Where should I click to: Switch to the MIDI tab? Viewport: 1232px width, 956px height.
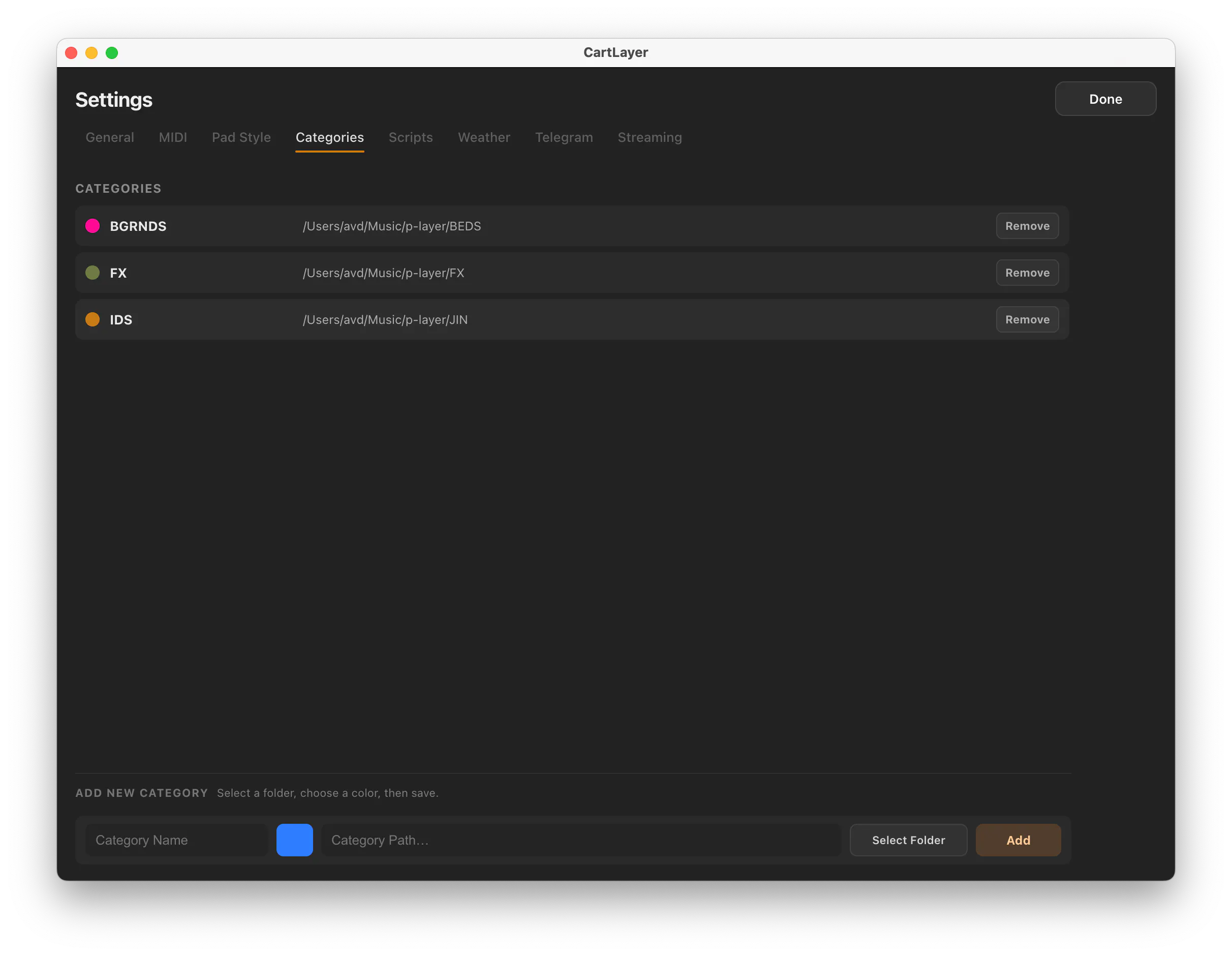click(173, 137)
